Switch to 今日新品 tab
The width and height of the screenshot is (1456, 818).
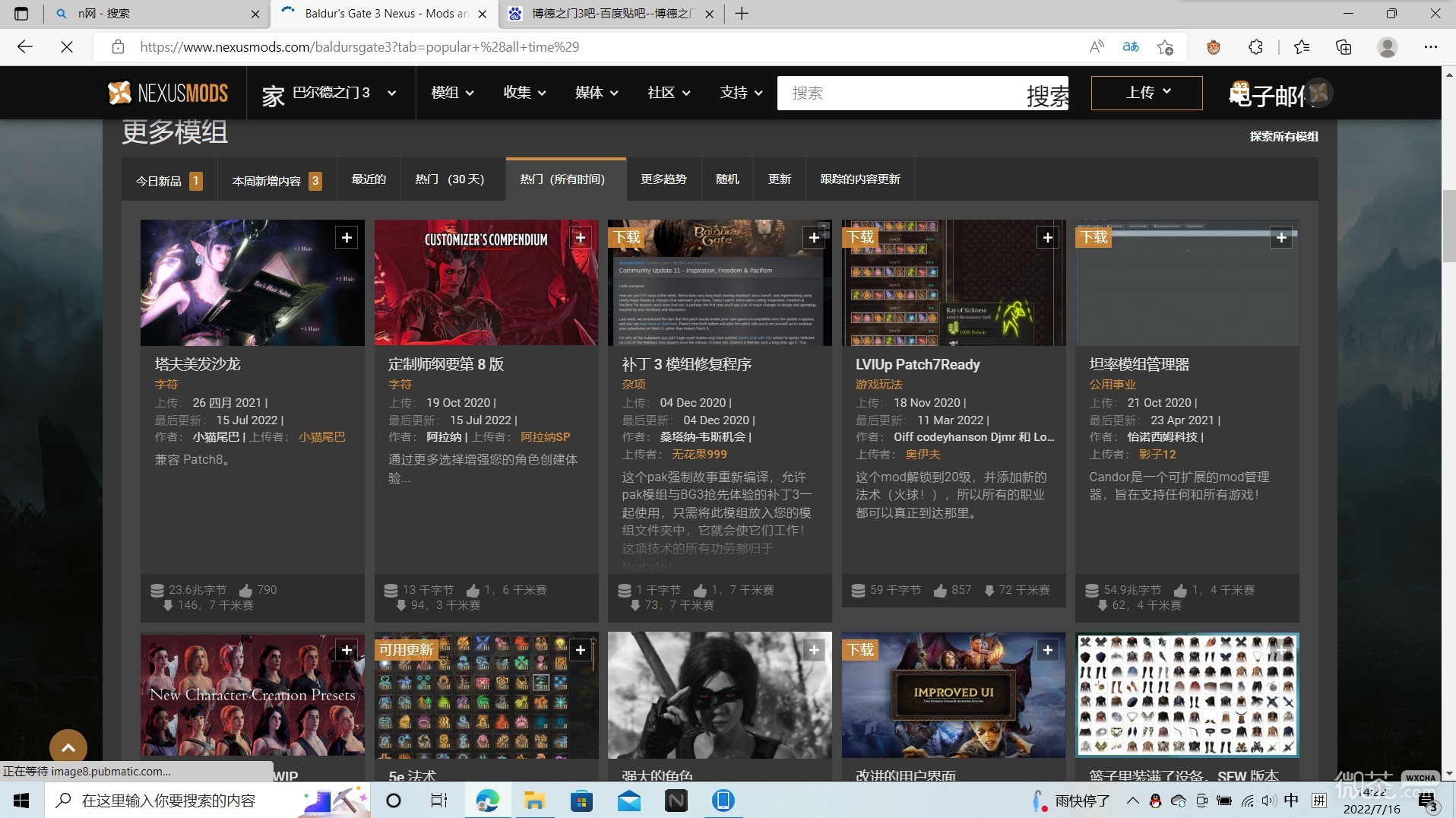169,180
